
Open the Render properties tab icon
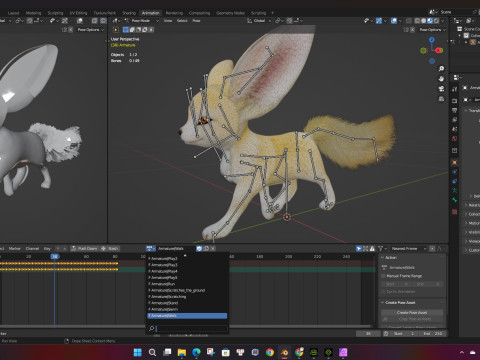[x=454, y=101]
